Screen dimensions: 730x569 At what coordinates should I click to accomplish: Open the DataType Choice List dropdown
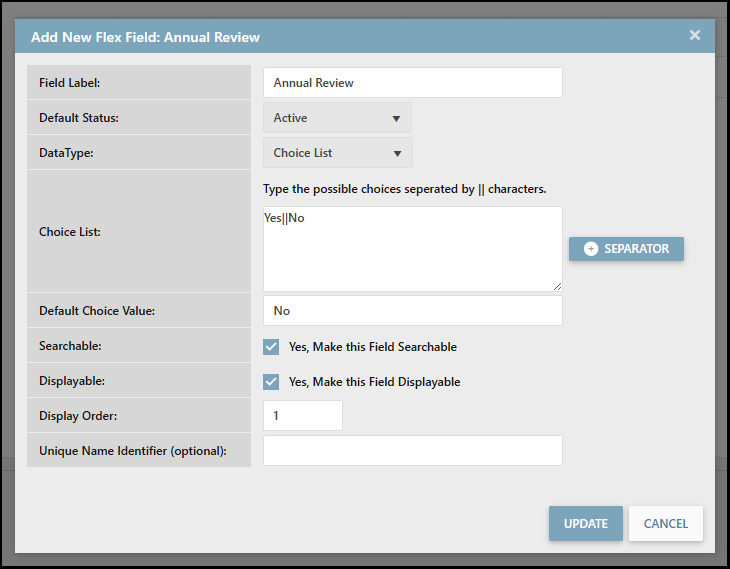338,153
